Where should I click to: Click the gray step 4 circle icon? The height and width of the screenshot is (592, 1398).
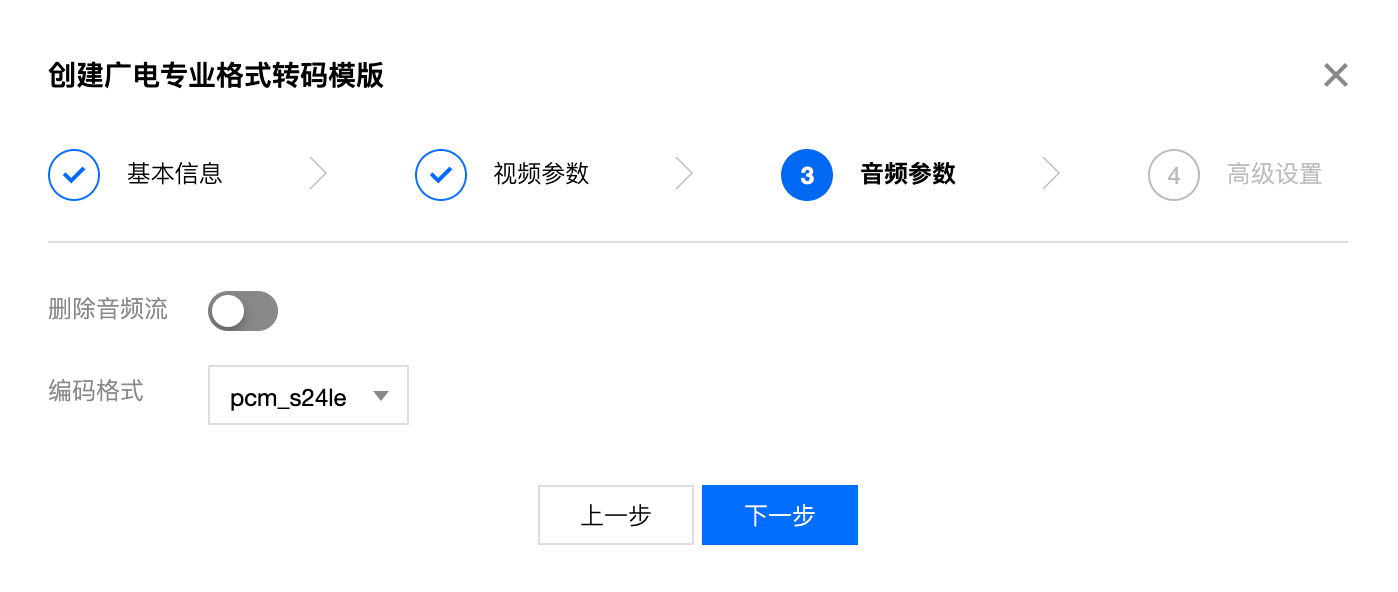click(1174, 175)
